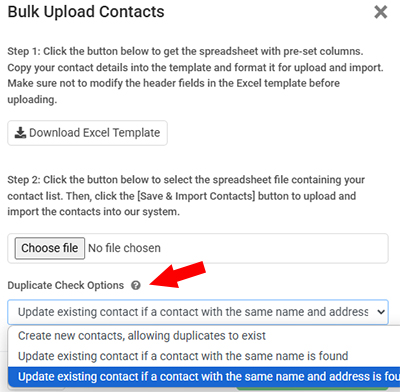Click the Bulk Upload Contacts title
400x392 pixels.
pyautogui.click(x=86, y=12)
